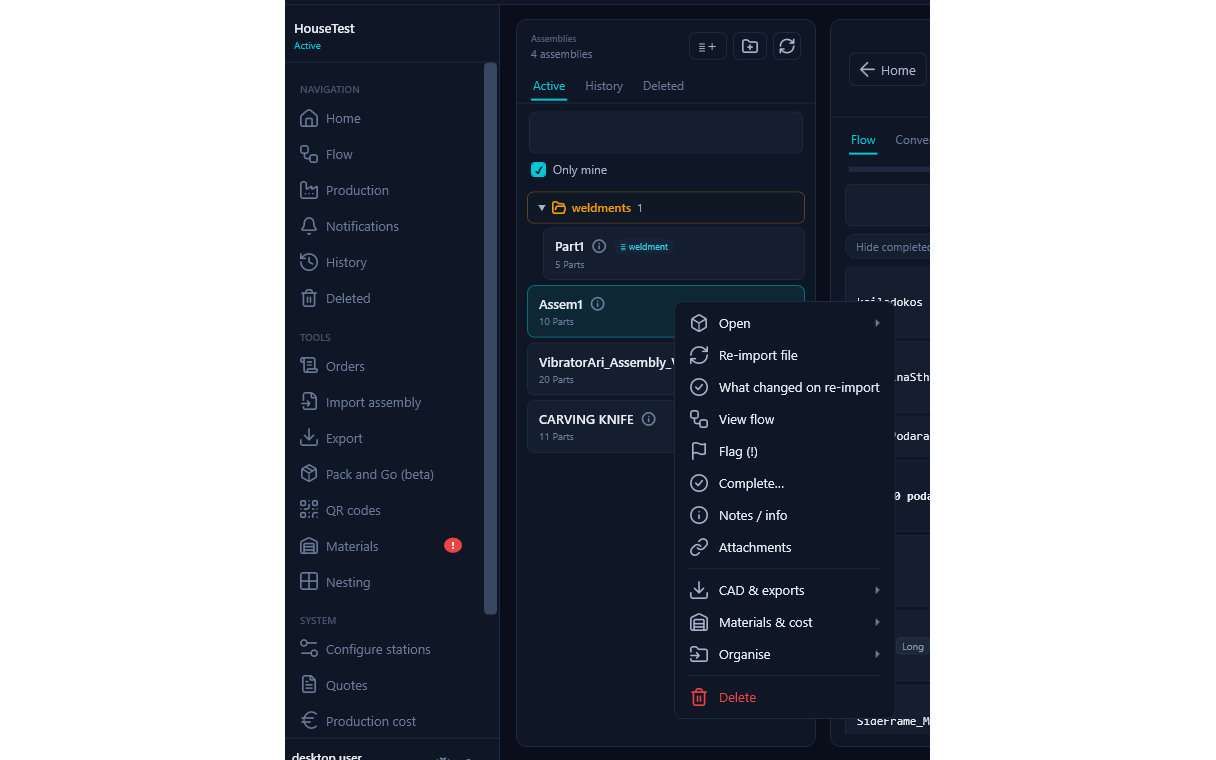The width and height of the screenshot is (1216, 760).
Task: Select the Flow tab in right panel
Action: 863,140
